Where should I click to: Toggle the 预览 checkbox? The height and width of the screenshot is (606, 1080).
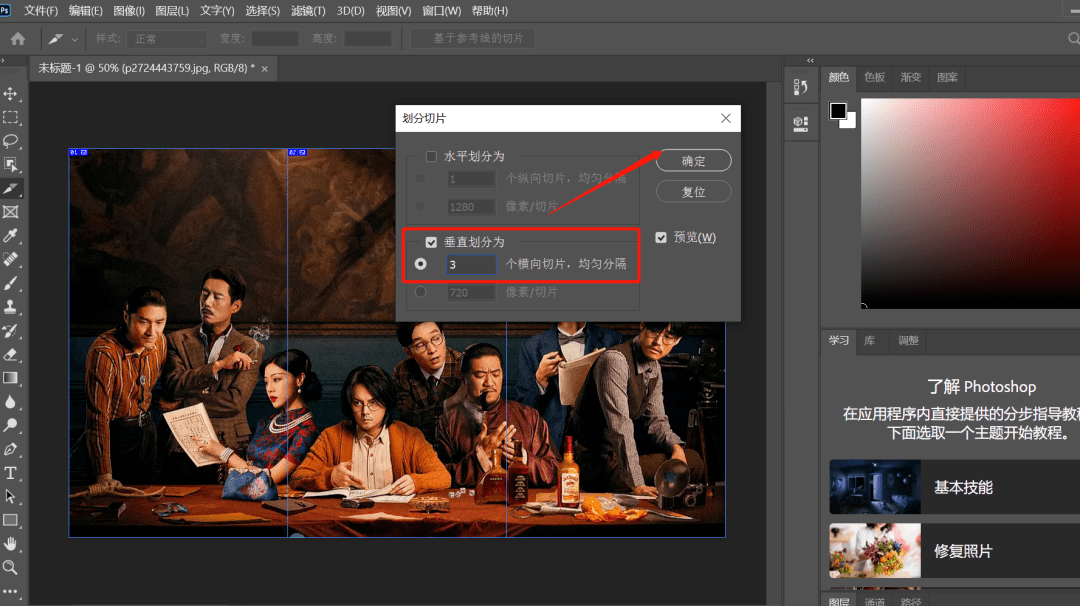click(x=661, y=237)
